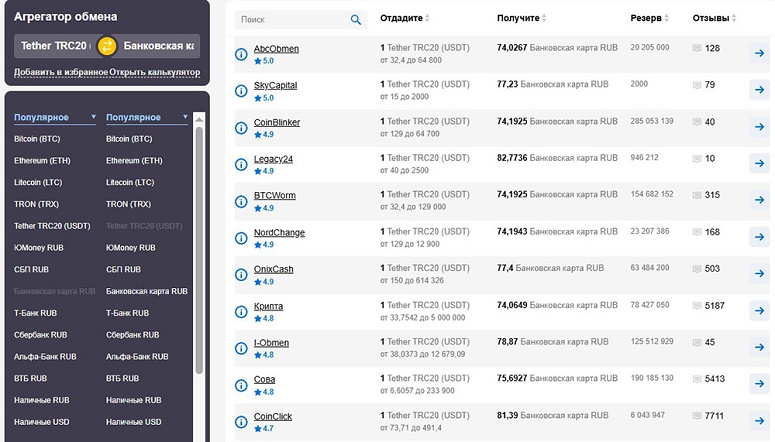
Task: Click the Открыть калькулятор link
Action: pyautogui.click(x=155, y=72)
